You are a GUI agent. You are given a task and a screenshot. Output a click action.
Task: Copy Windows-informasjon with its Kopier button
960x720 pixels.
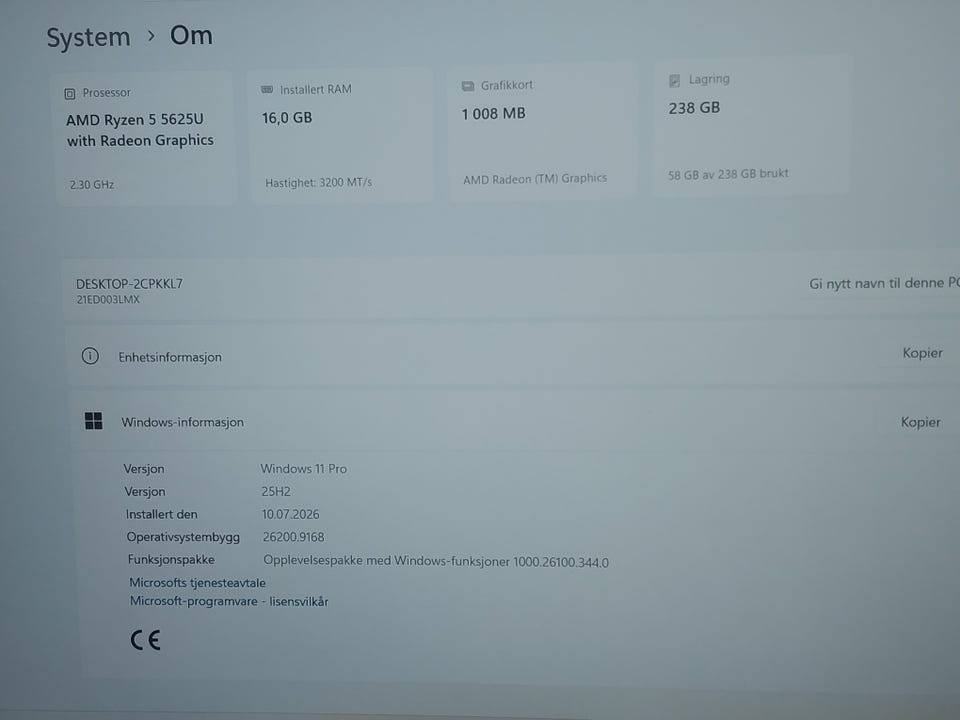click(920, 422)
